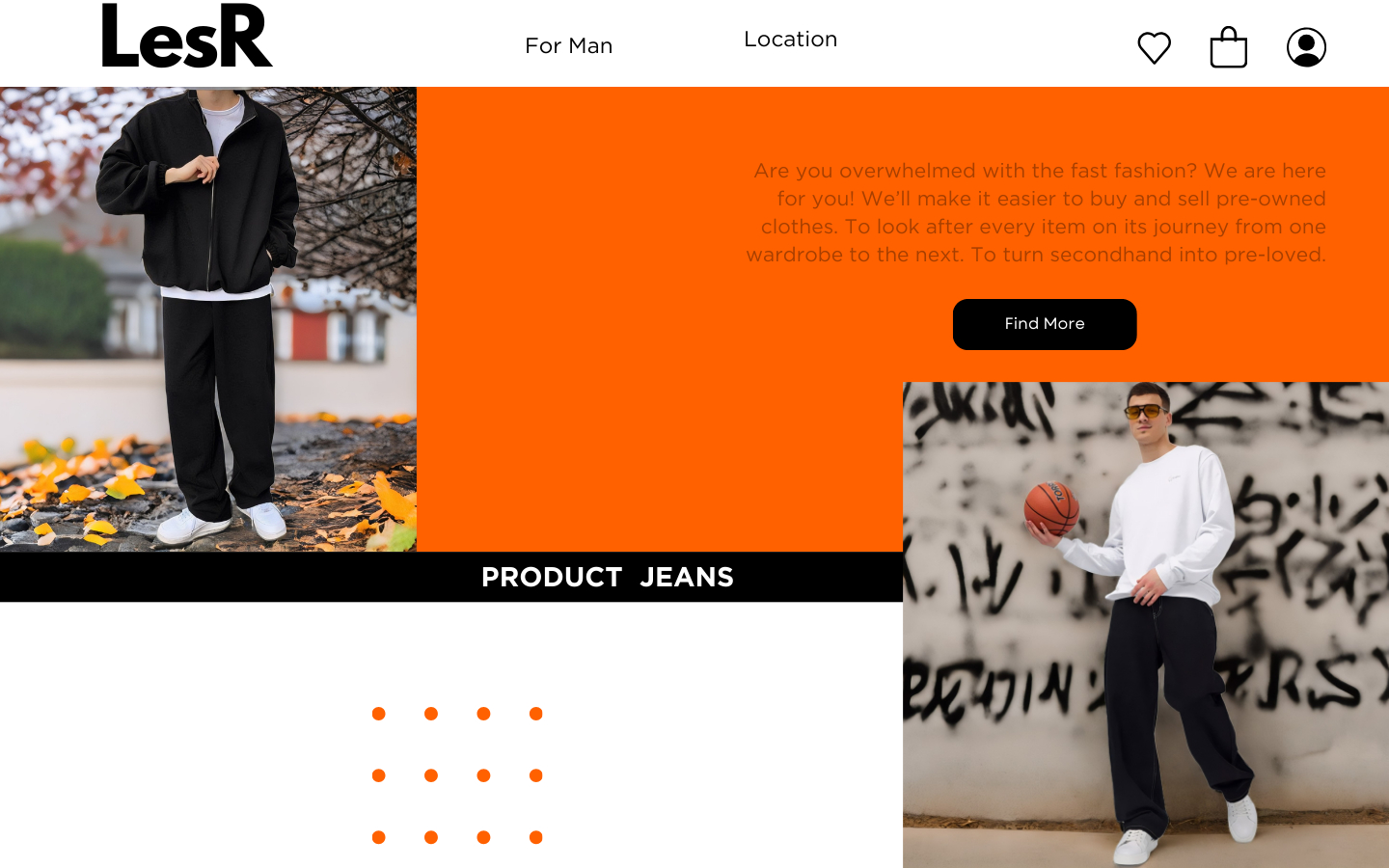This screenshot has width=1389, height=868.
Task: Click the last orange dot in bottom row
Action: click(536, 837)
